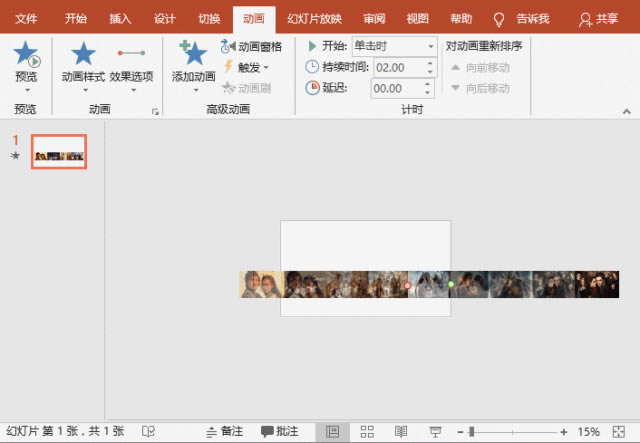The width and height of the screenshot is (640, 443).
Task: Open the Animation Pane (动画窗格)
Action: click(x=251, y=47)
